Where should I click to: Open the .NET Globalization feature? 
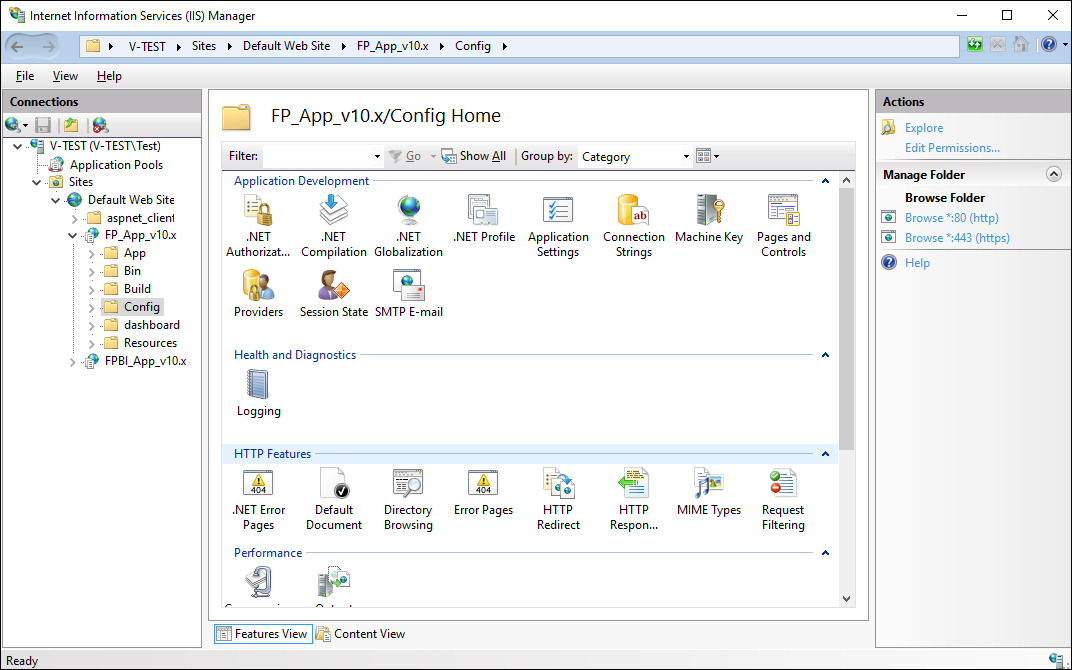(408, 226)
